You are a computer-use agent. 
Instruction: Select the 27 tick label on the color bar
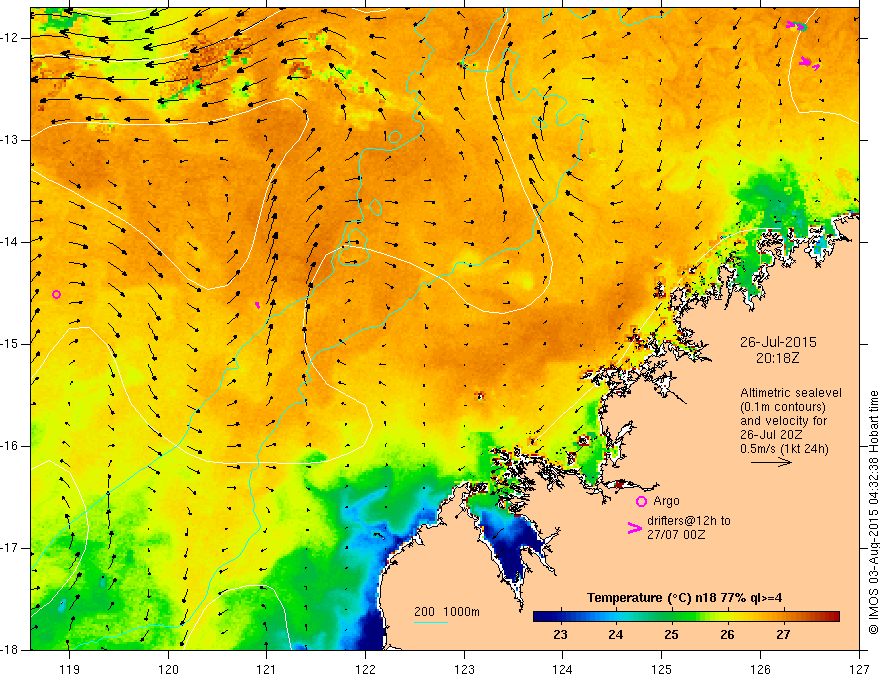tap(783, 635)
